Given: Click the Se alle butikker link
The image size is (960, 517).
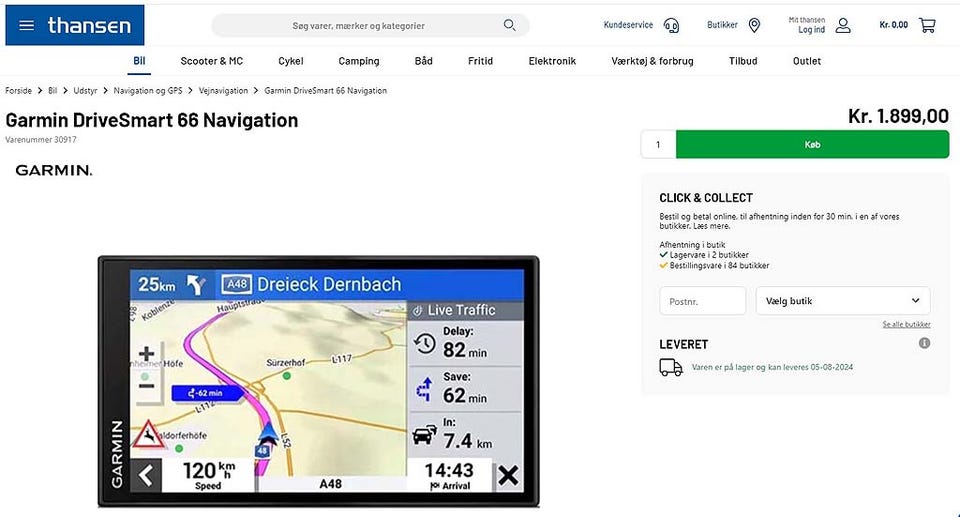Looking at the screenshot, I should tap(906, 325).
